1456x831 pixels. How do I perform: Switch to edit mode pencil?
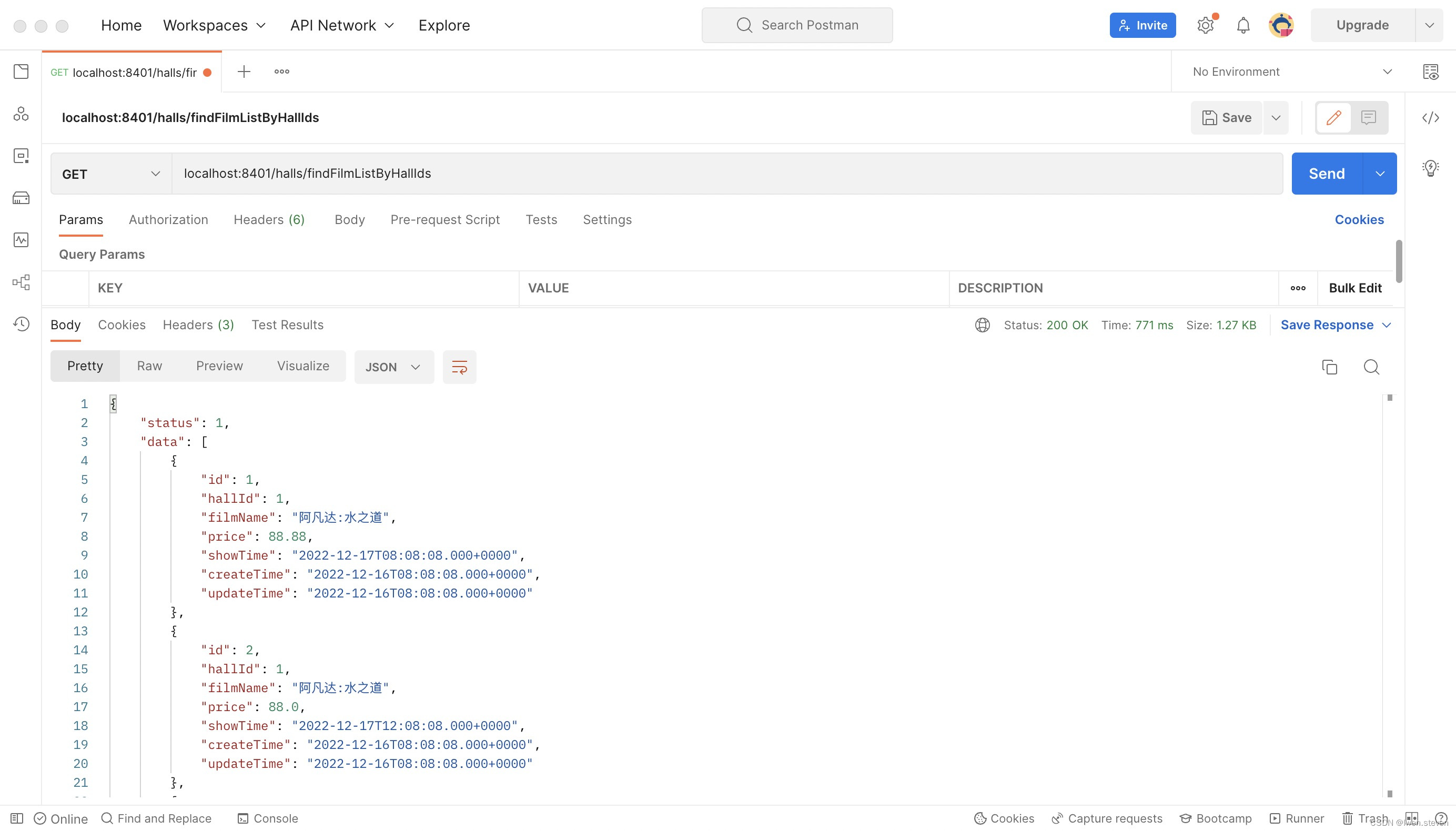click(x=1333, y=118)
